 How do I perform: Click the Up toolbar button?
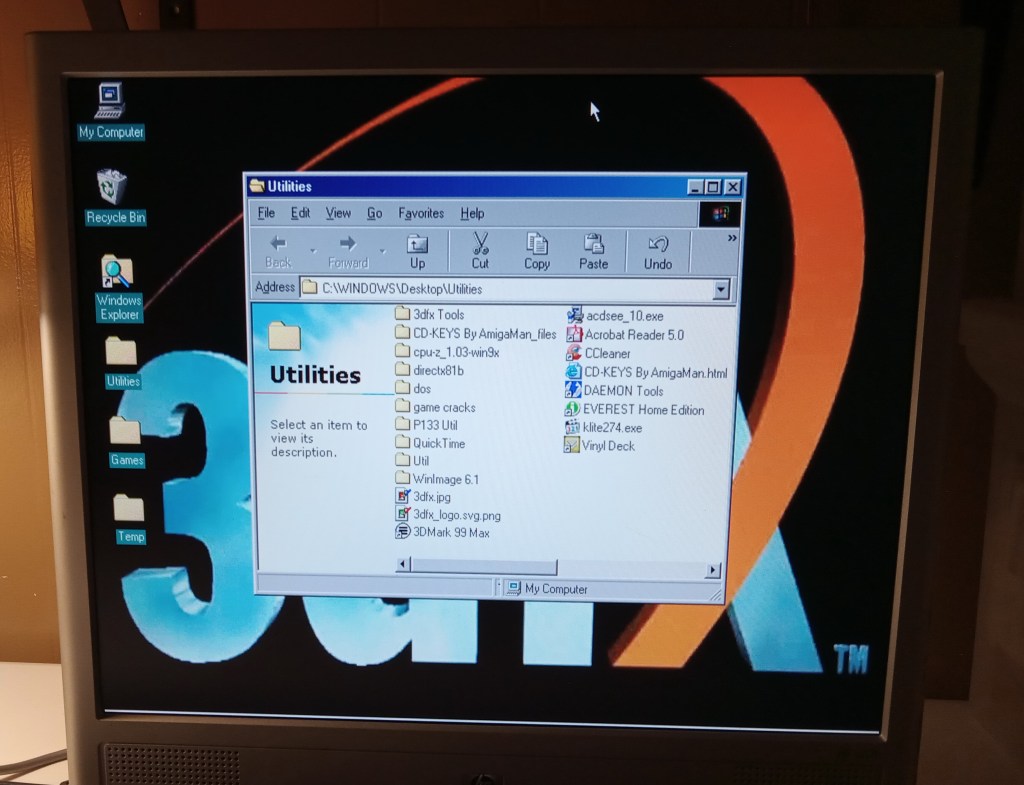(x=417, y=250)
